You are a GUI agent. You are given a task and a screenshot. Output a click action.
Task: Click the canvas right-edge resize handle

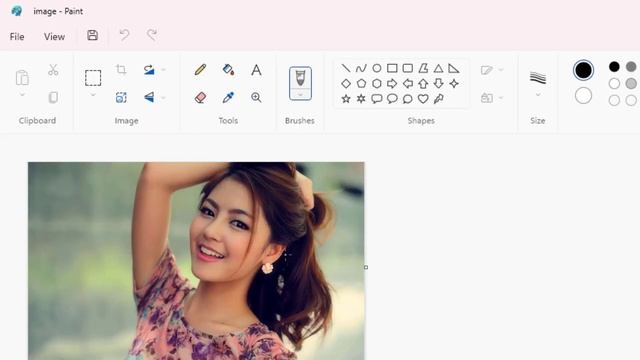(366, 267)
